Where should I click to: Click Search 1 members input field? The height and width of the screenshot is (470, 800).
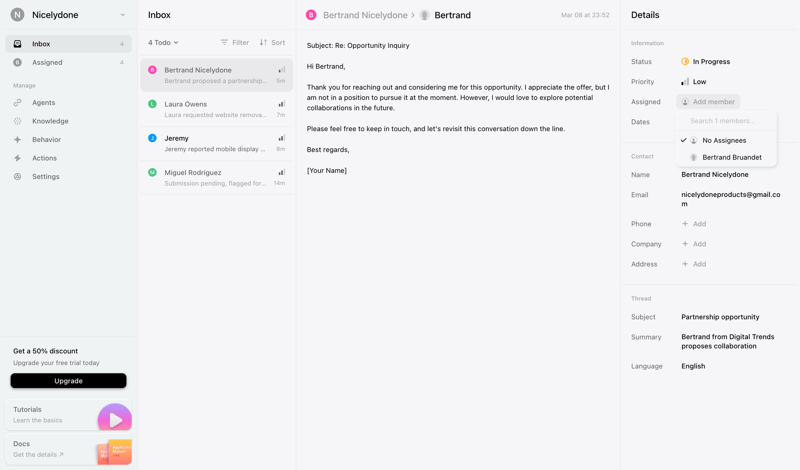pyautogui.click(x=726, y=121)
